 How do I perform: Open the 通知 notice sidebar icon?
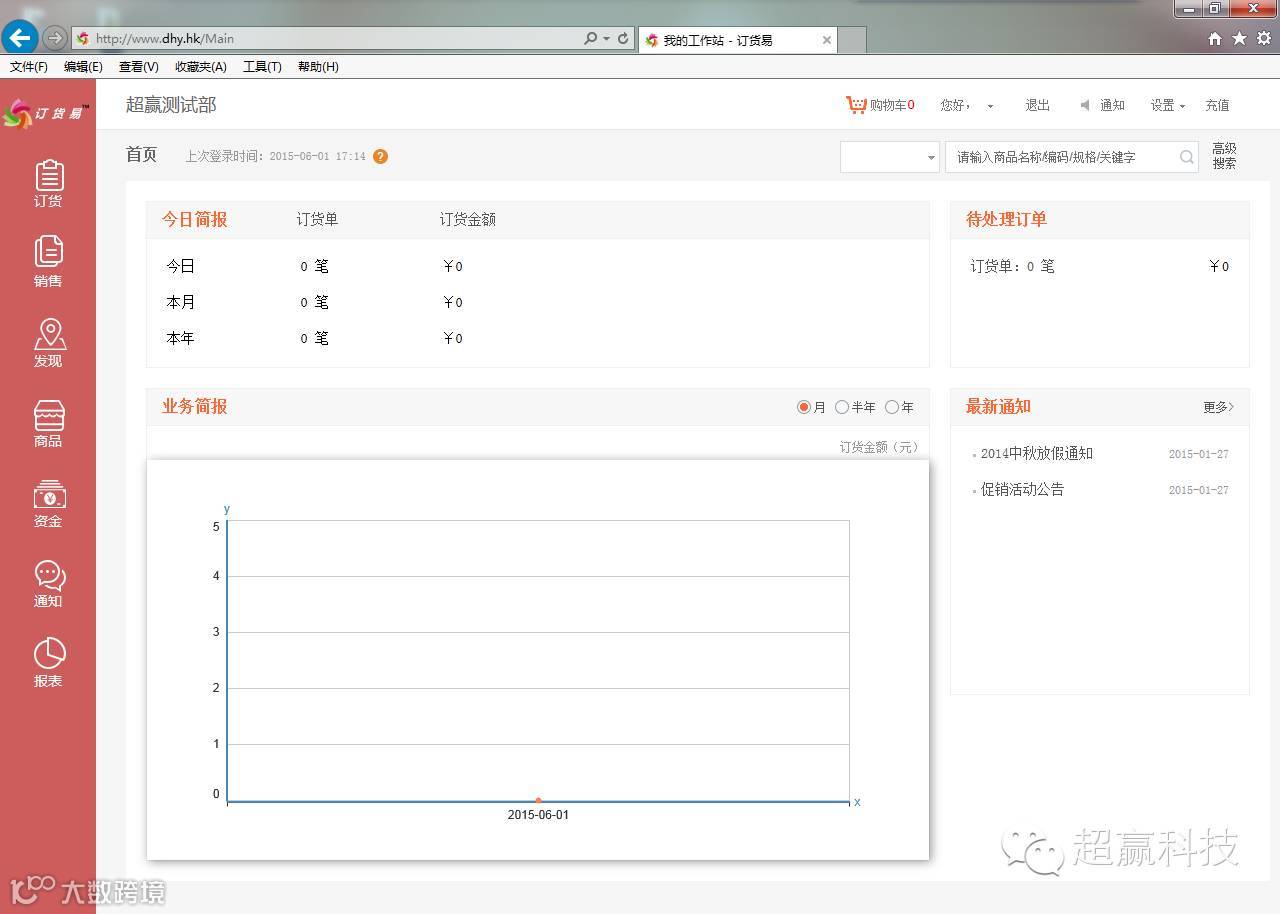(48, 583)
